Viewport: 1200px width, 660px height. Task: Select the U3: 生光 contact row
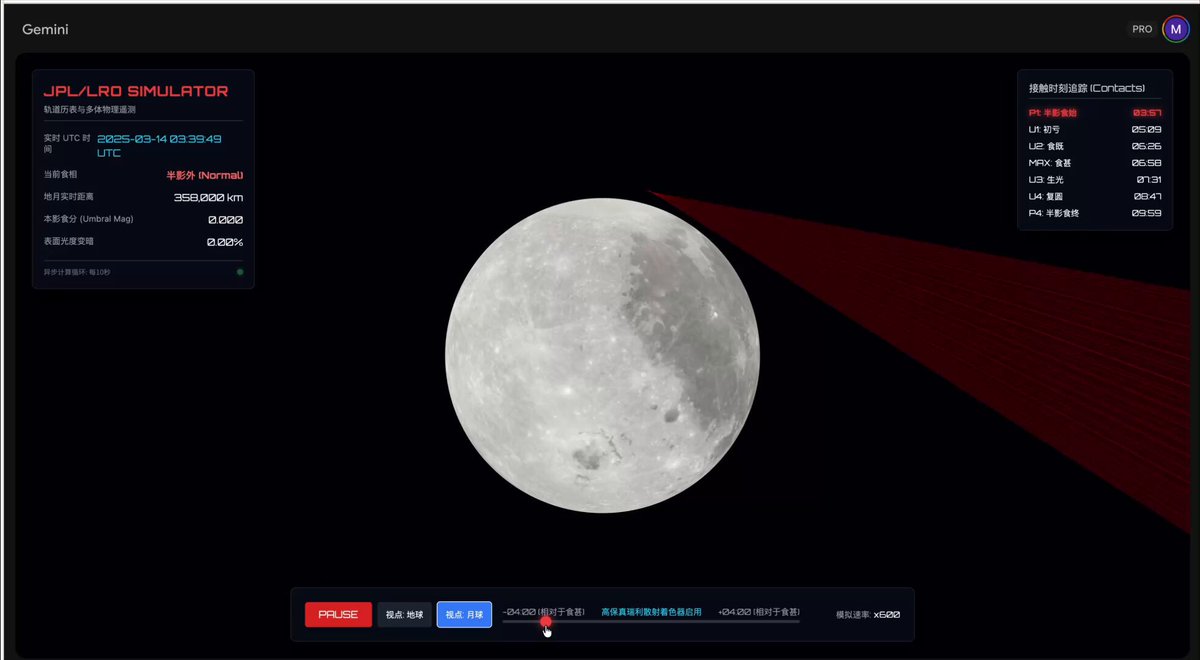tap(1094, 180)
